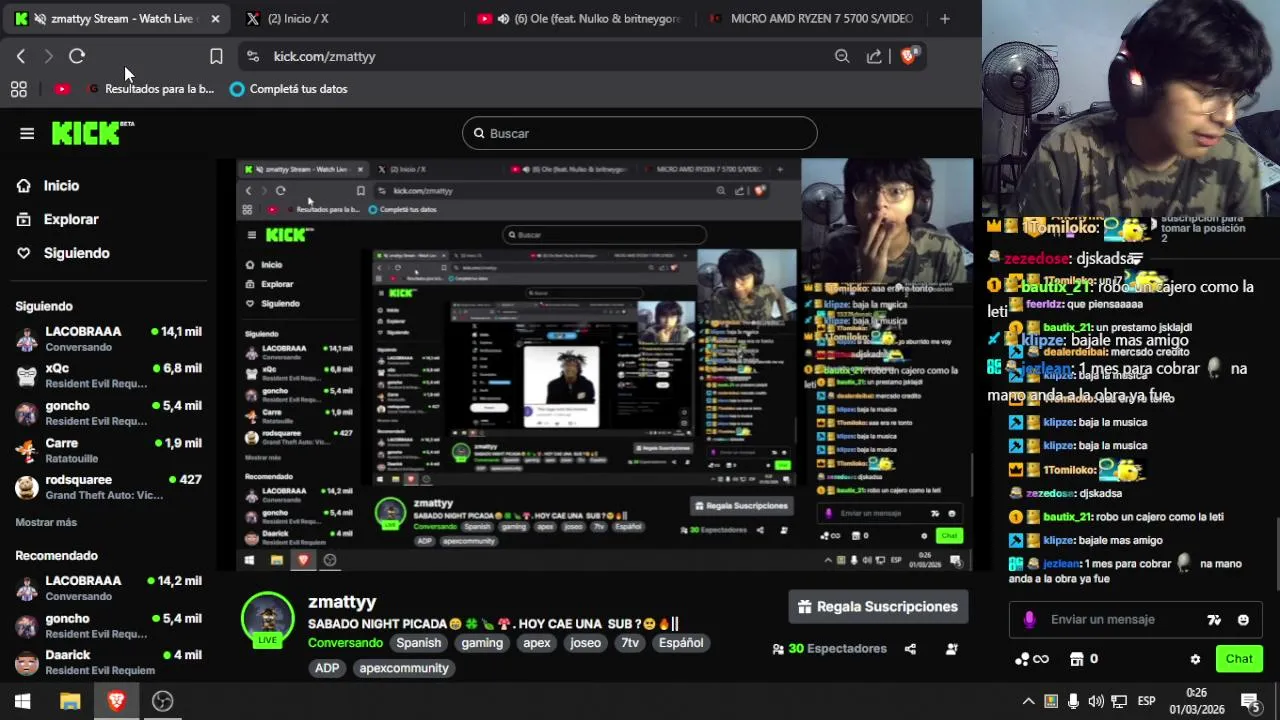This screenshot has width=1280, height=720.
Task: Show hidden system tray icons
Action: click(1028, 701)
